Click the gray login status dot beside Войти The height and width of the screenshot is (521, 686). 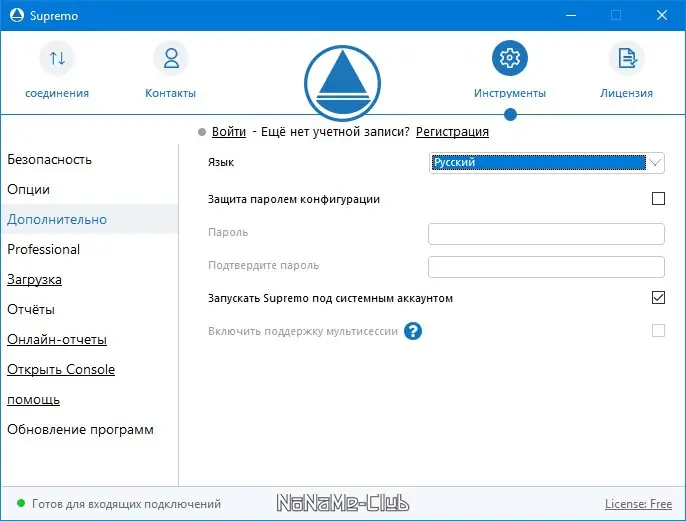click(x=202, y=132)
